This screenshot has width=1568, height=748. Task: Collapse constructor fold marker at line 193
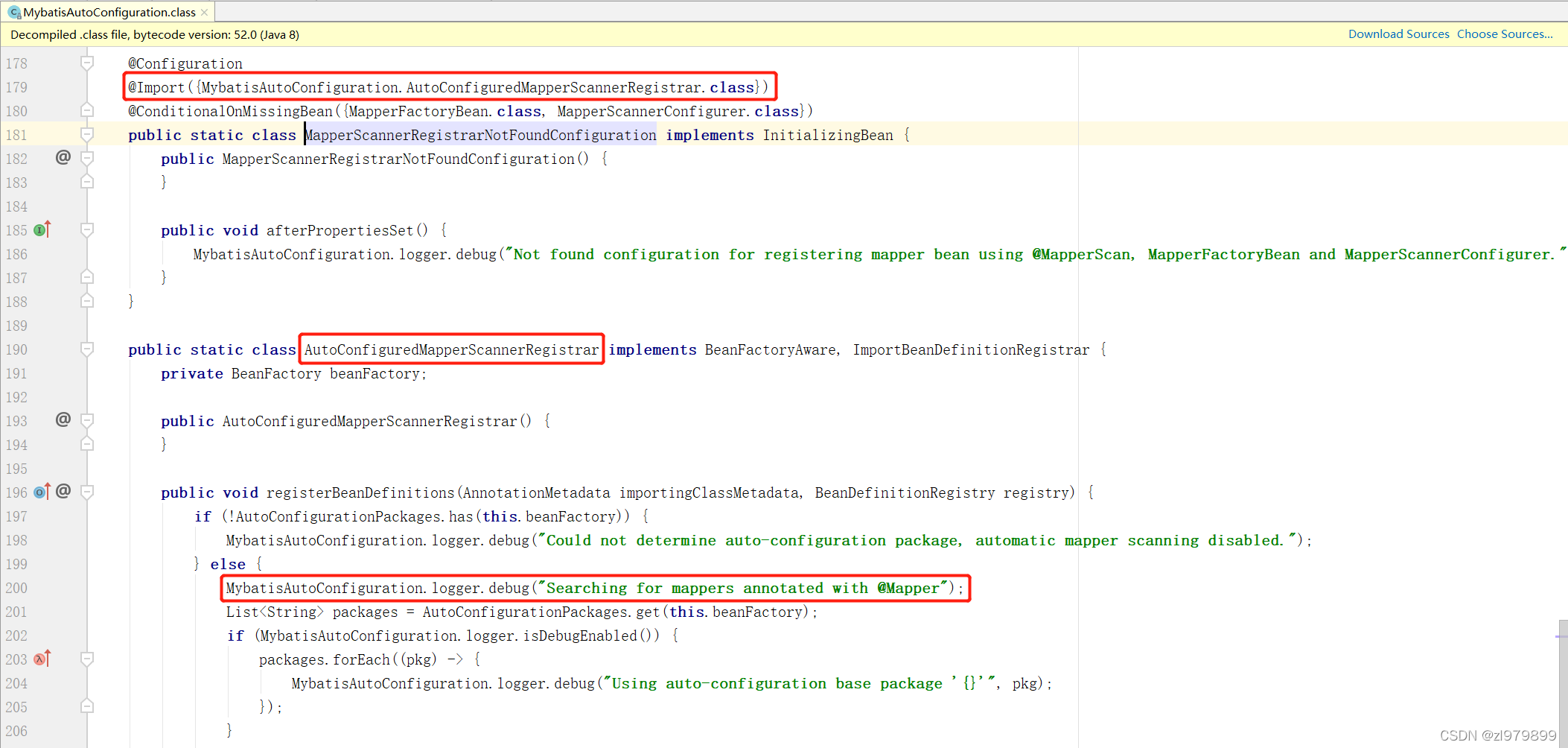(87, 421)
